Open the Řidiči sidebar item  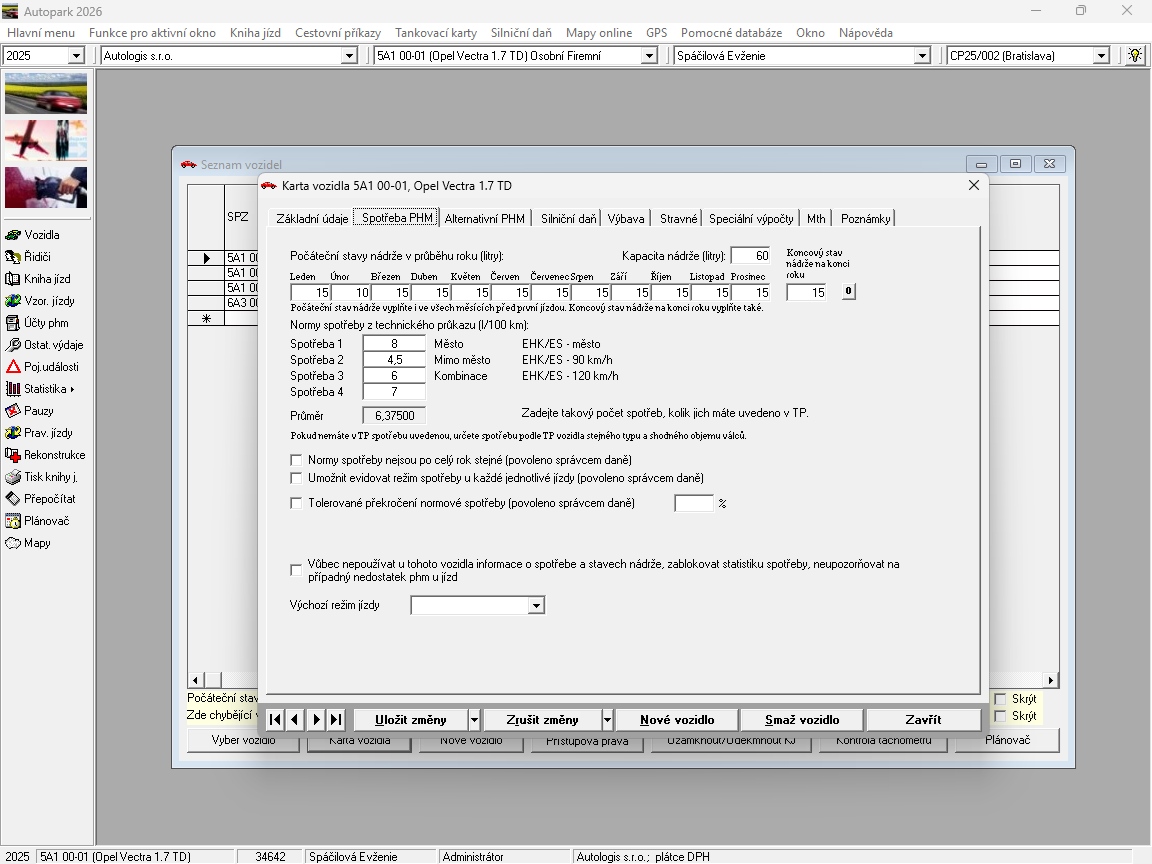point(37,257)
